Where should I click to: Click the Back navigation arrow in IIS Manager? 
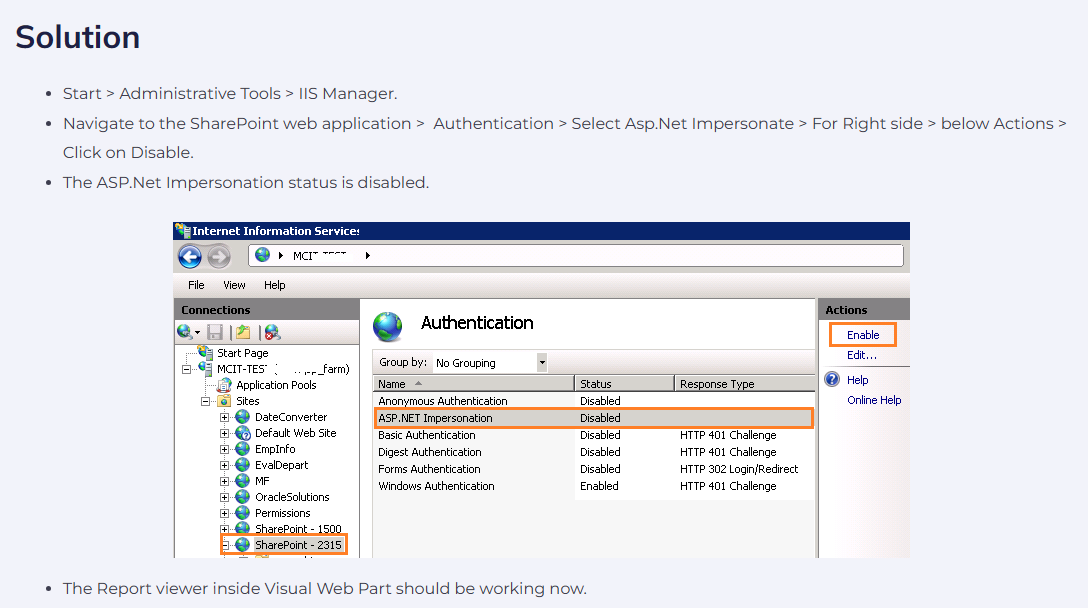(189, 257)
